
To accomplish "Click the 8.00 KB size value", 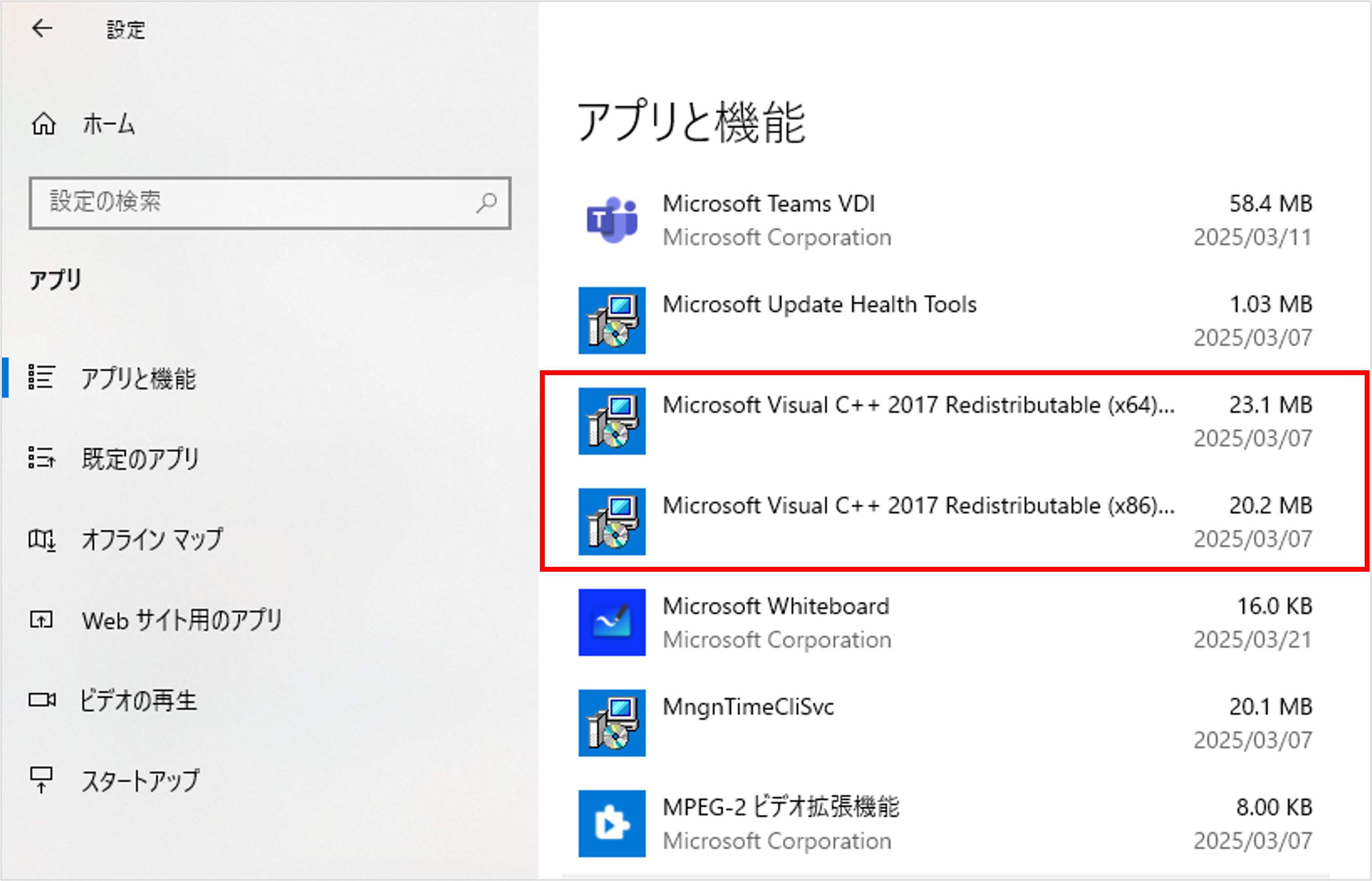I will click(1274, 808).
